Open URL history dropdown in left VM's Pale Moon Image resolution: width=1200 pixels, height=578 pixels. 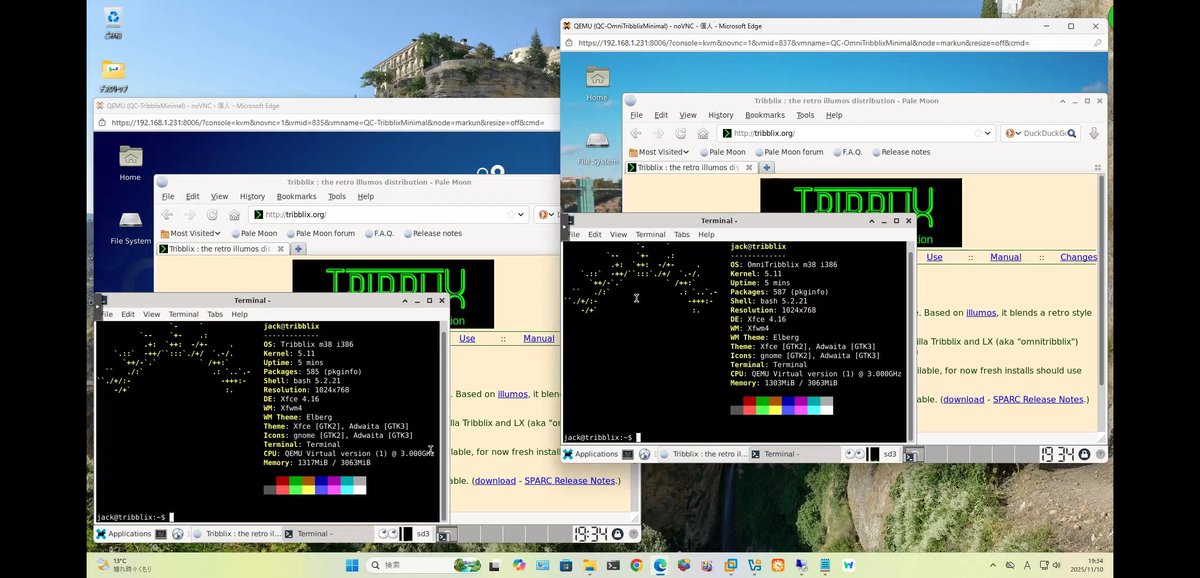[522, 214]
